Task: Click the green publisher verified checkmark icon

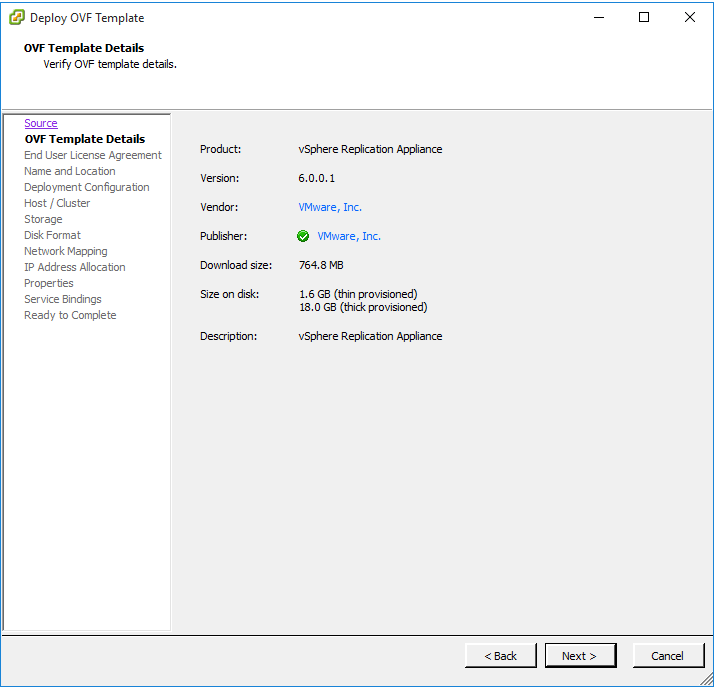Action: [x=303, y=236]
